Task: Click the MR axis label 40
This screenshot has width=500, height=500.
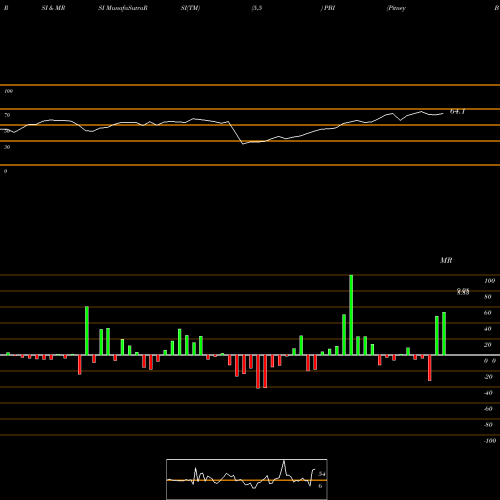Action: 488,329
